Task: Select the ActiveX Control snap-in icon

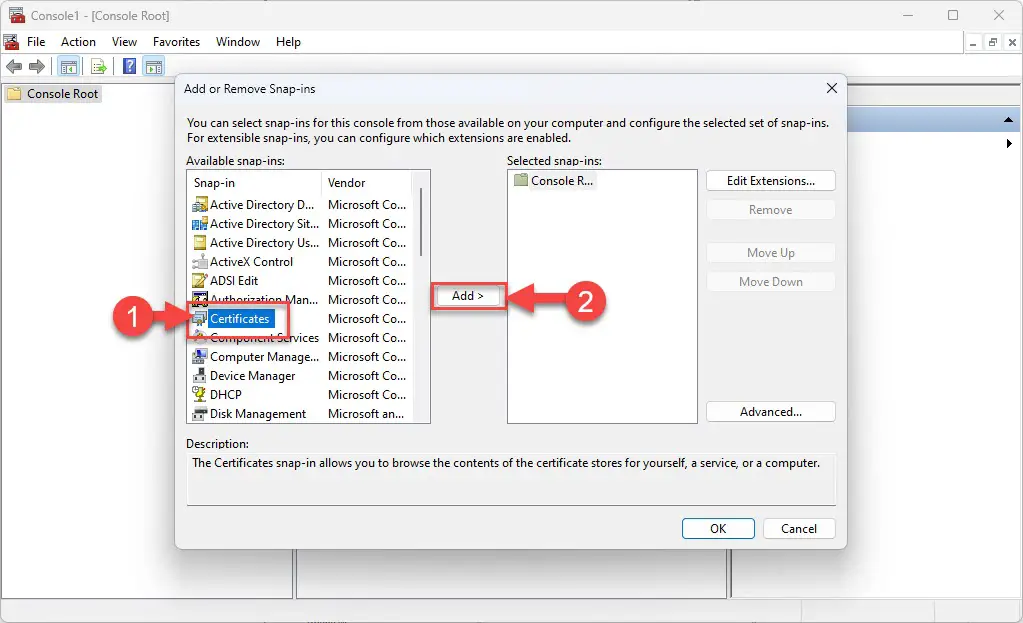Action: pos(200,262)
